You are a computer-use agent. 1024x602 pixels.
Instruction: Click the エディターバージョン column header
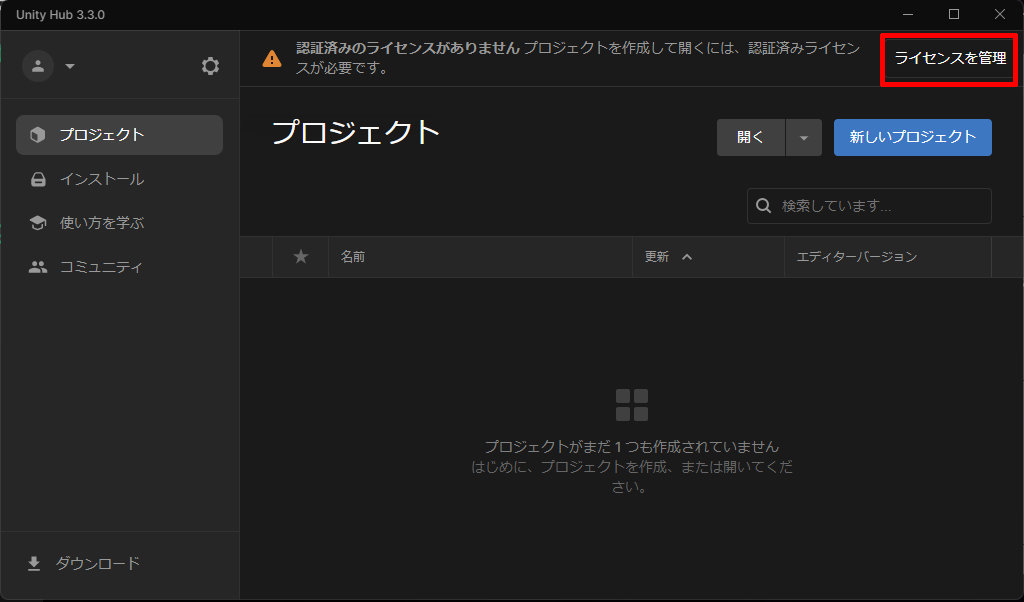pos(856,257)
